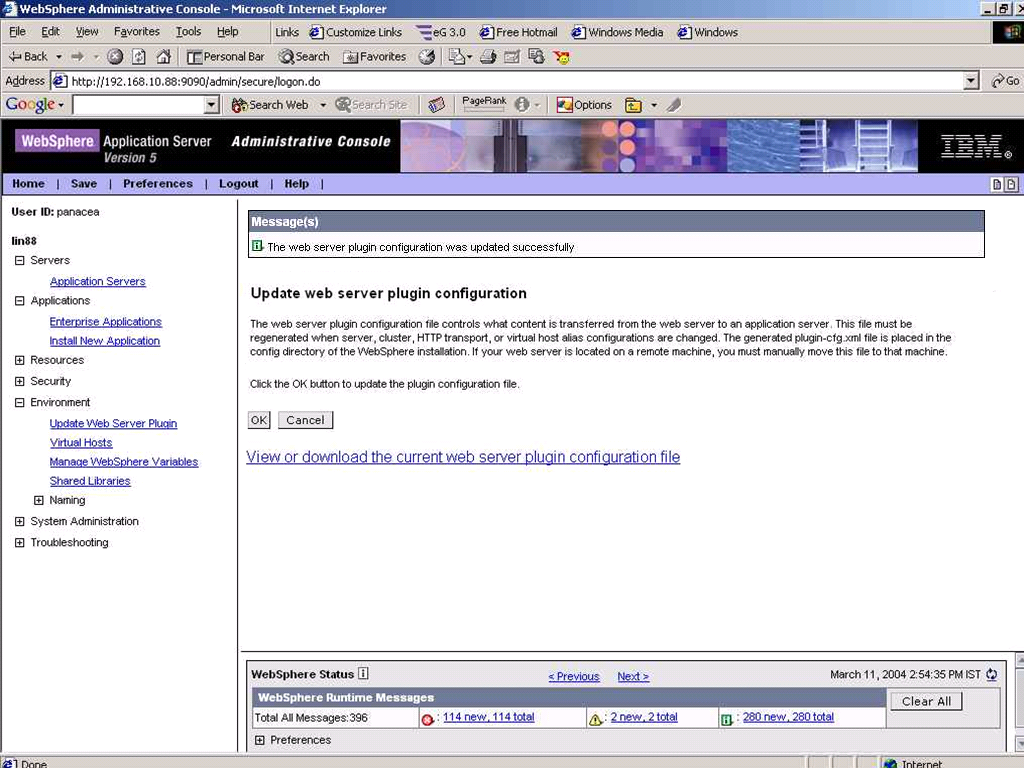Expand the System Administration node

(20, 521)
